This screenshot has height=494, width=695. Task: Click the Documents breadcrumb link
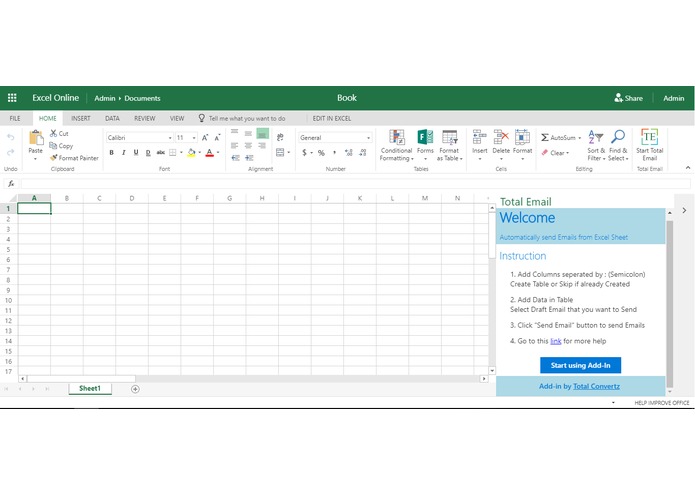pyautogui.click(x=142, y=98)
